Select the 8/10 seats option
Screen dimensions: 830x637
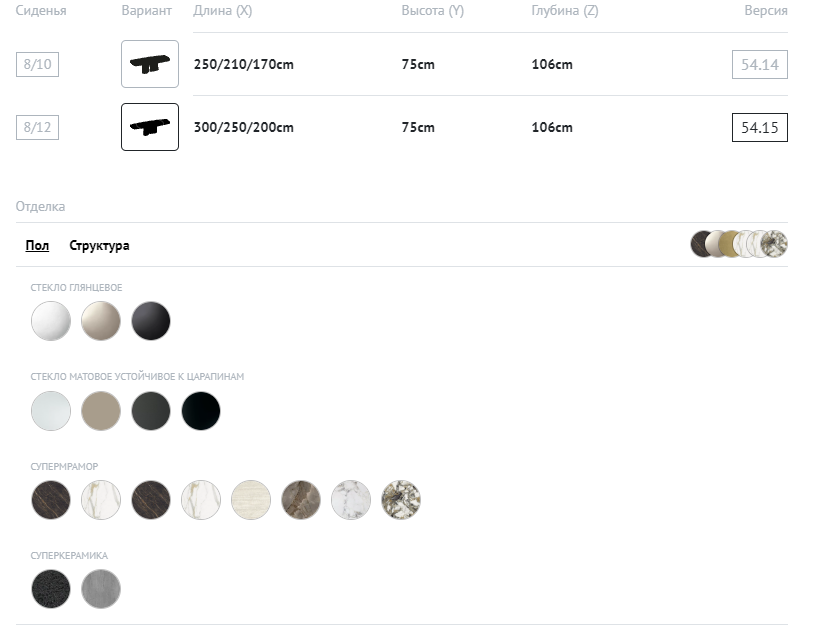(37, 65)
